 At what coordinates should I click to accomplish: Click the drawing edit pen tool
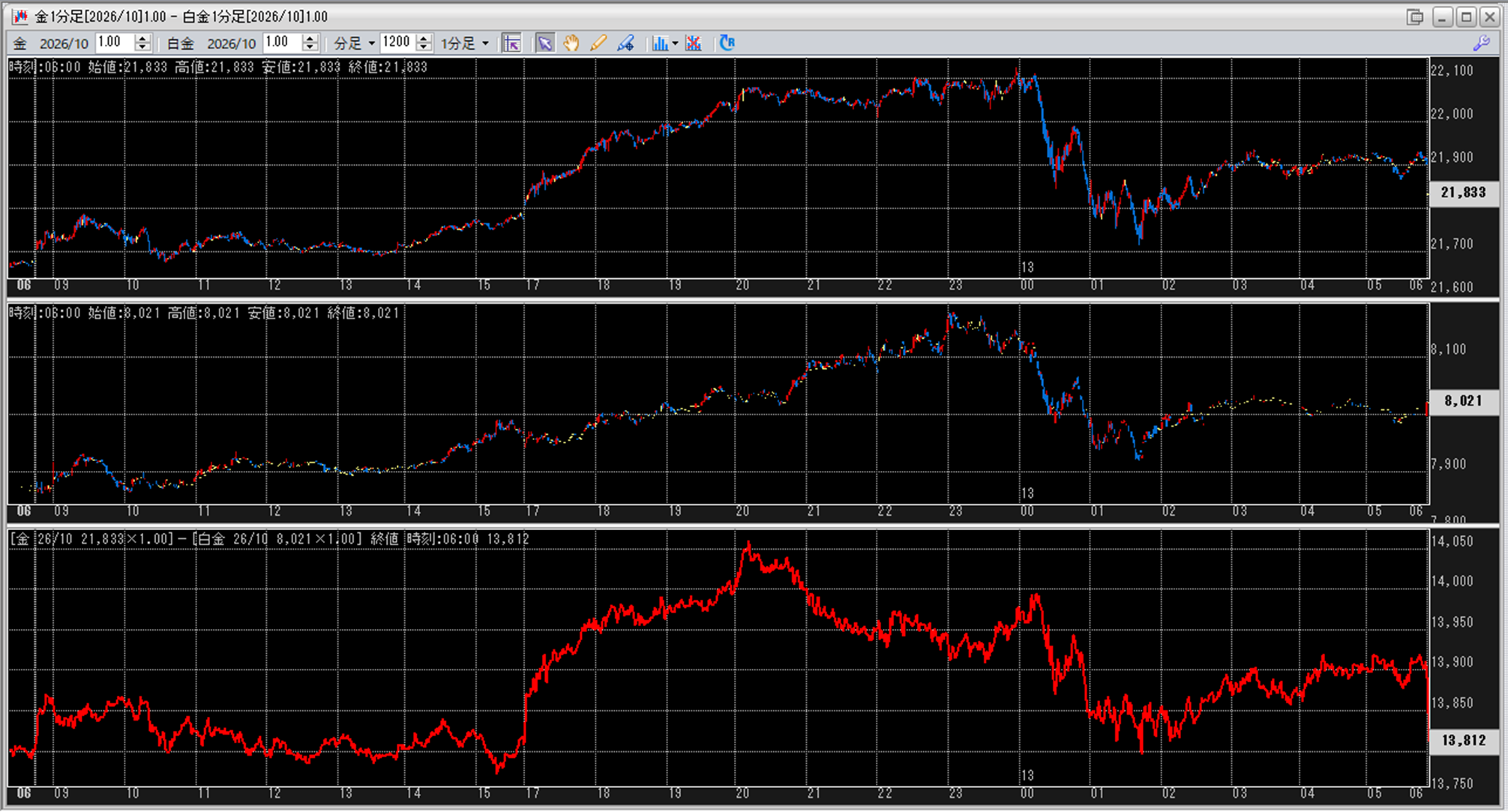625,43
